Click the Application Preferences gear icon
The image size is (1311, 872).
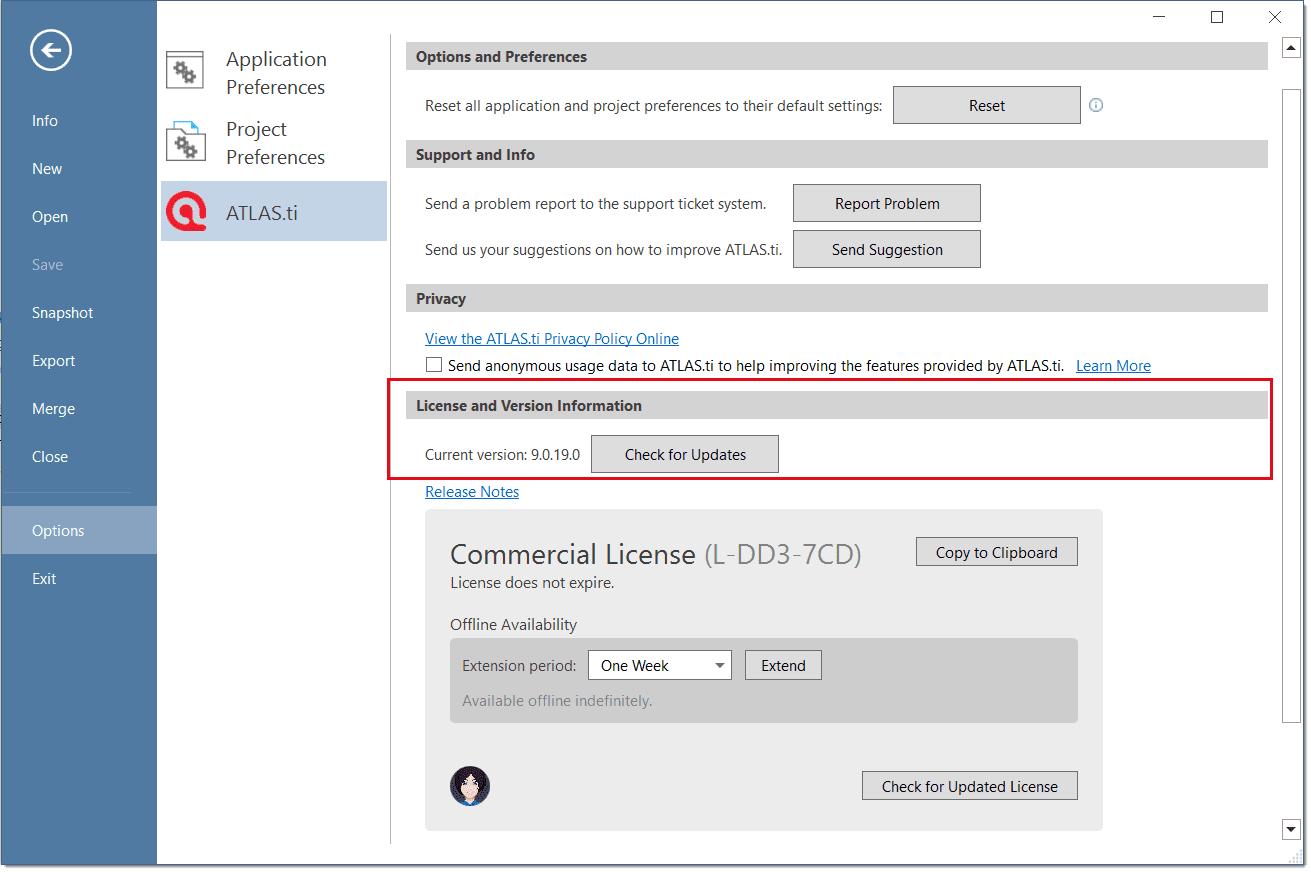tap(185, 72)
